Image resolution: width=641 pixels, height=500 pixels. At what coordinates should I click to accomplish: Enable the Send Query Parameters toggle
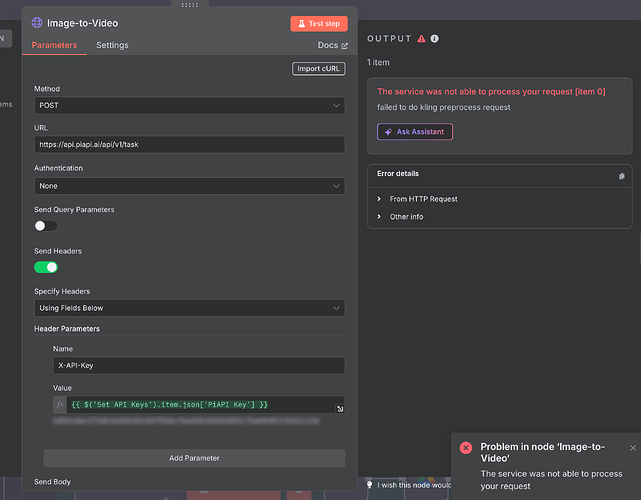pyautogui.click(x=46, y=226)
